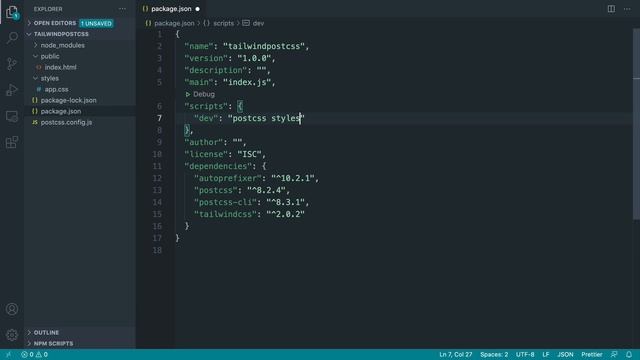Viewport: 640px width, 360px height.
Task: Open the Run and Debug view icon
Action: (x=12, y=90)
